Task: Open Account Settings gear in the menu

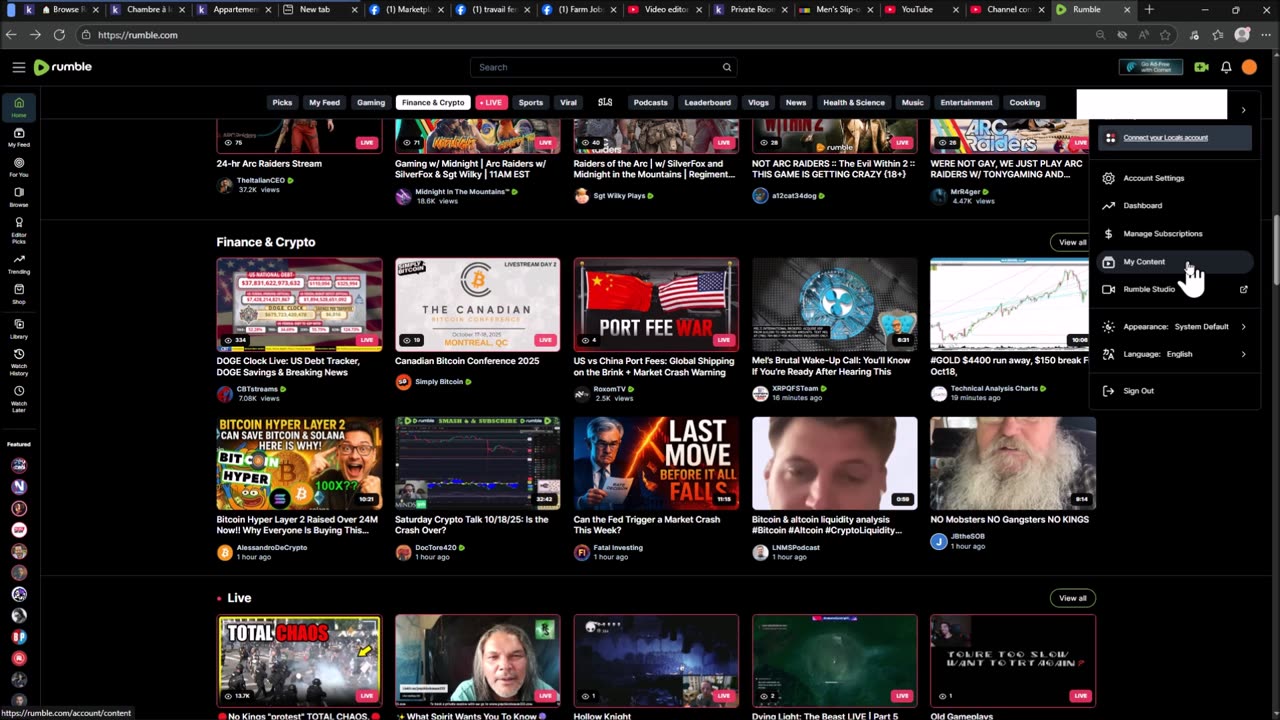Action: [x=1108, y=178]
